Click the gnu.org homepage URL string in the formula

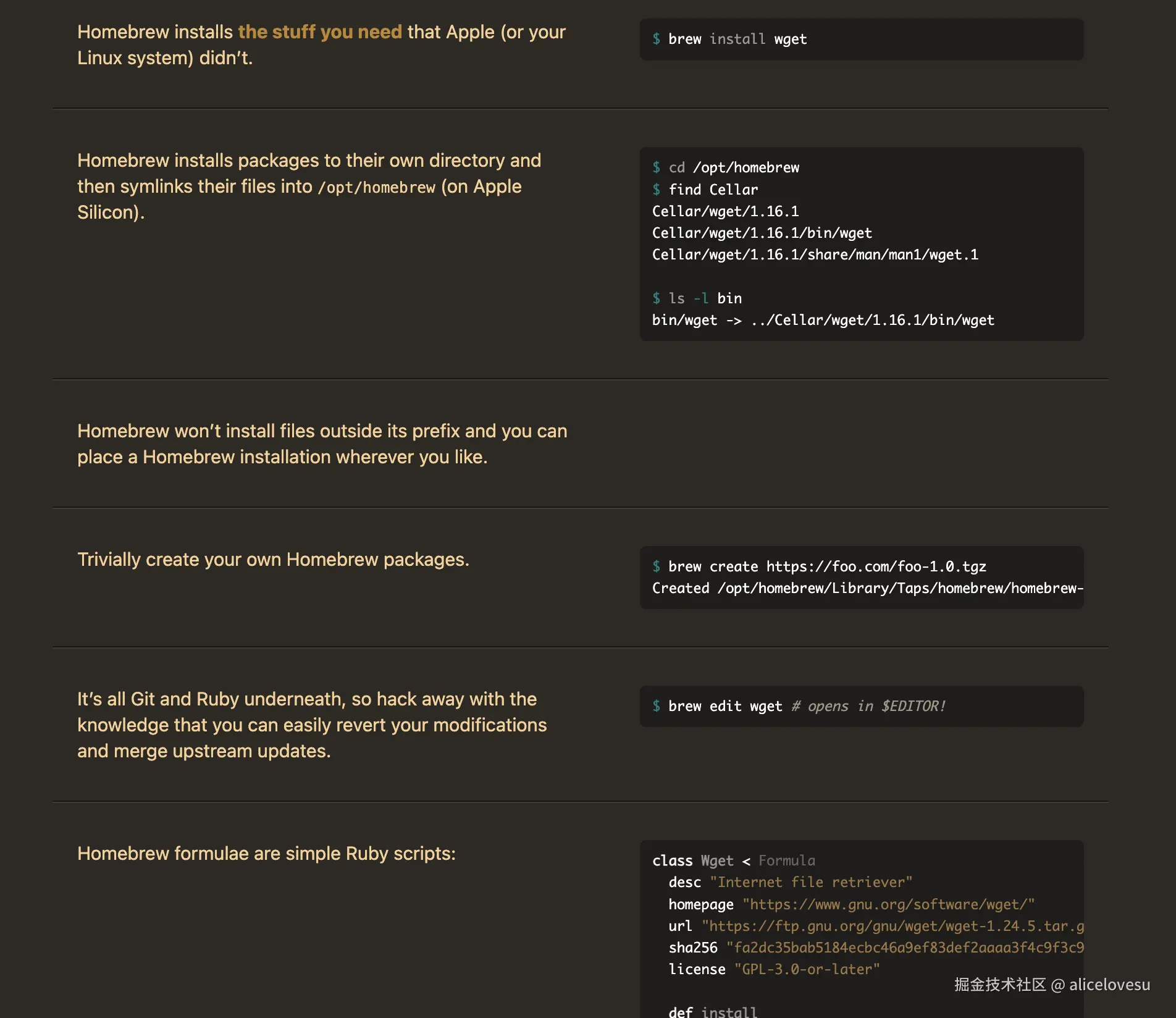888,904
